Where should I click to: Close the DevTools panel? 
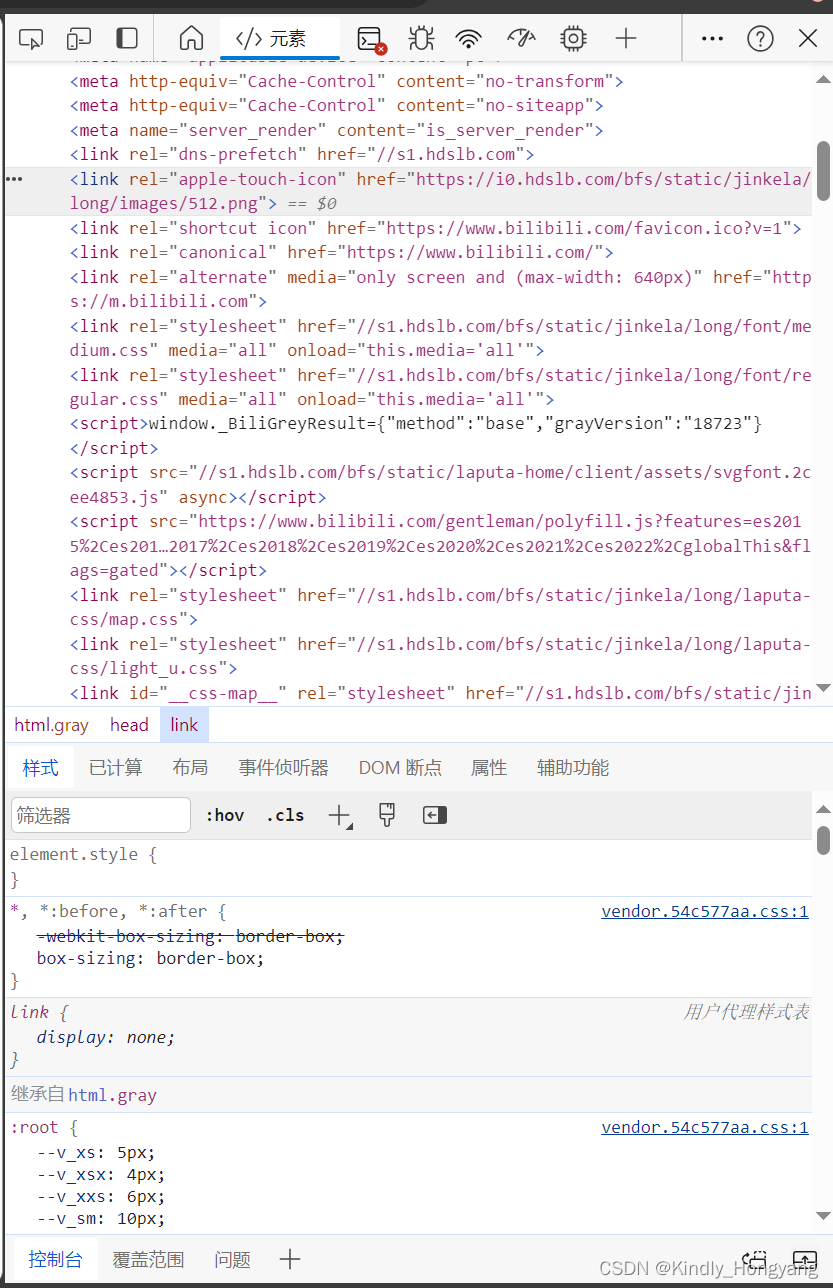click(808, 39)
